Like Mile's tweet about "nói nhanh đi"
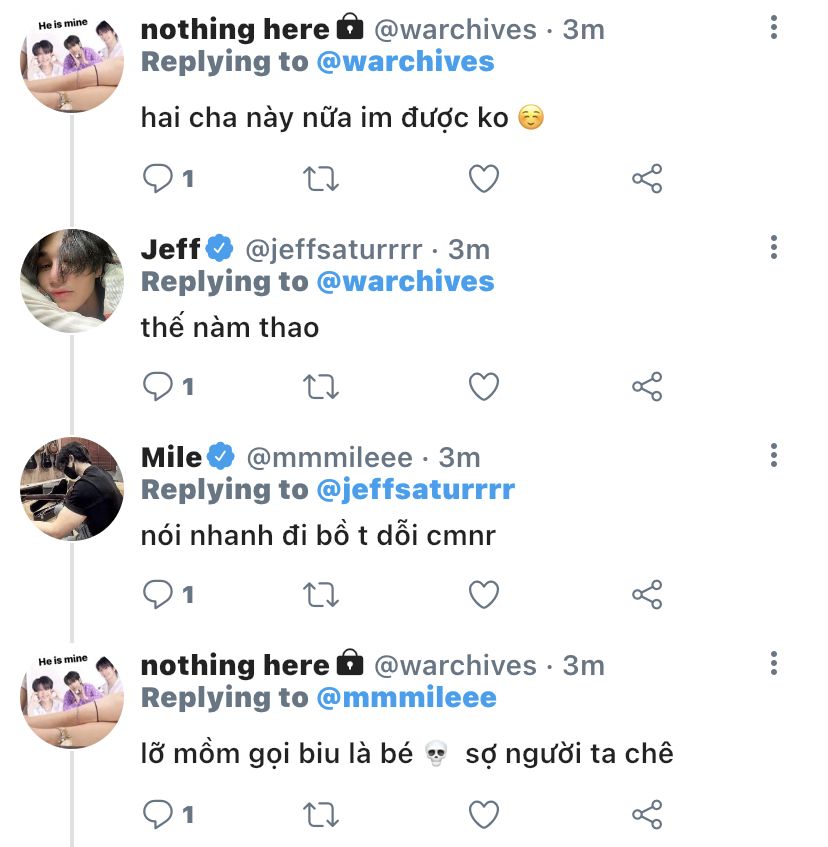This screenshot has width=828, height=847. click(x=484, y=595)
